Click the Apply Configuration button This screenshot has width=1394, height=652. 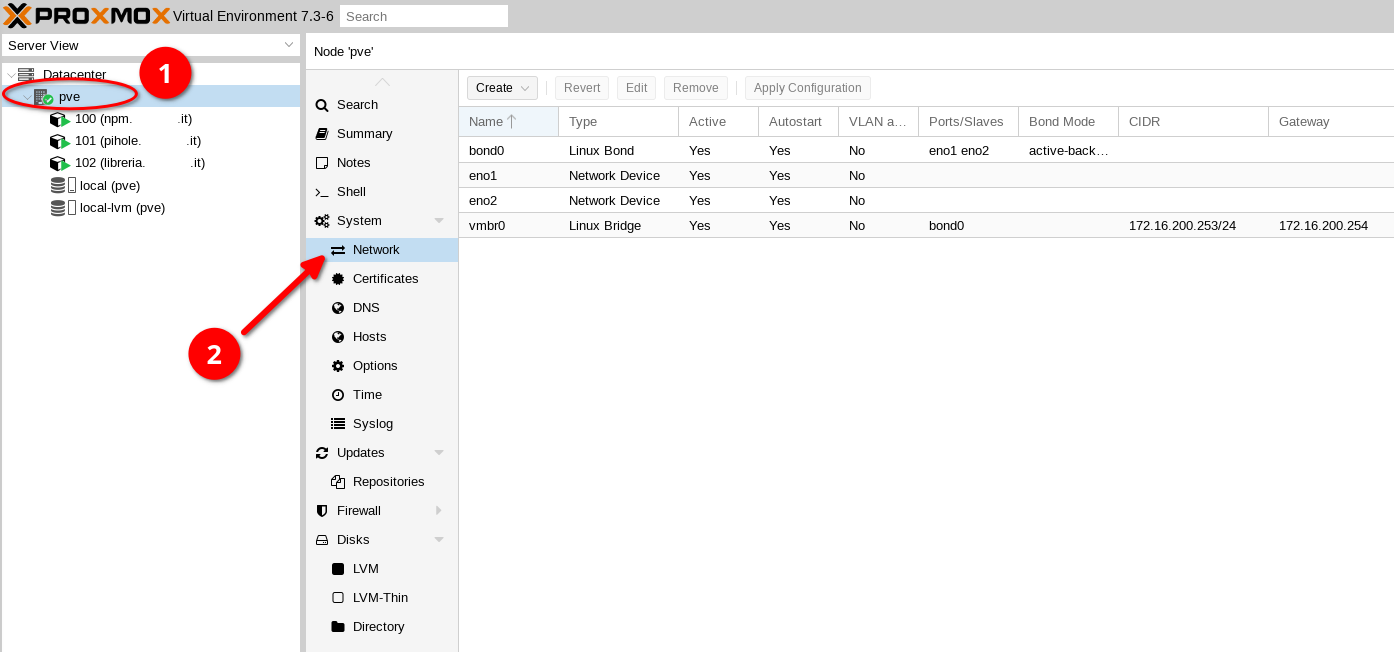point(807,88)
